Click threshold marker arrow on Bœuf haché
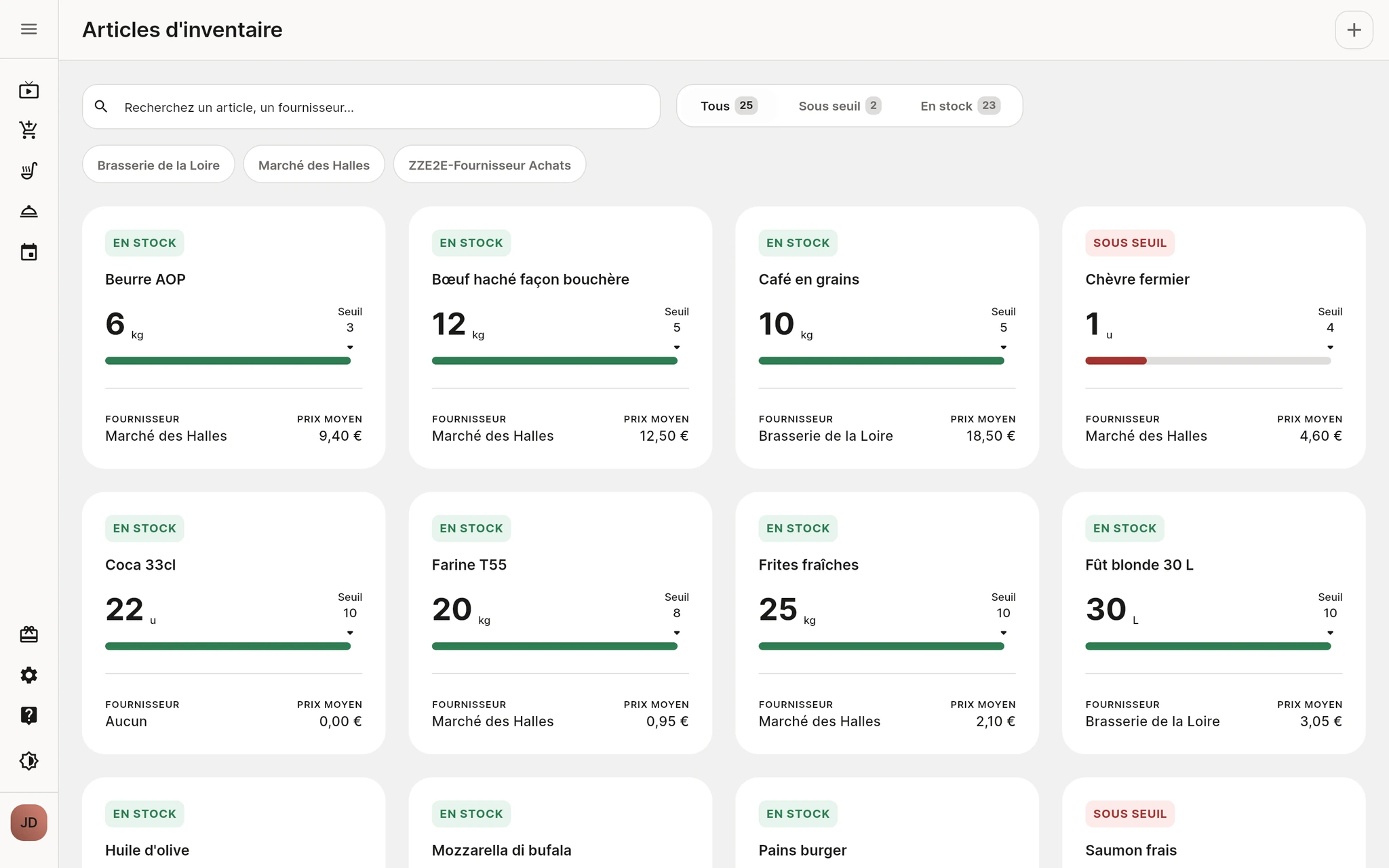 pyautogui.click(x=677, y=347)
